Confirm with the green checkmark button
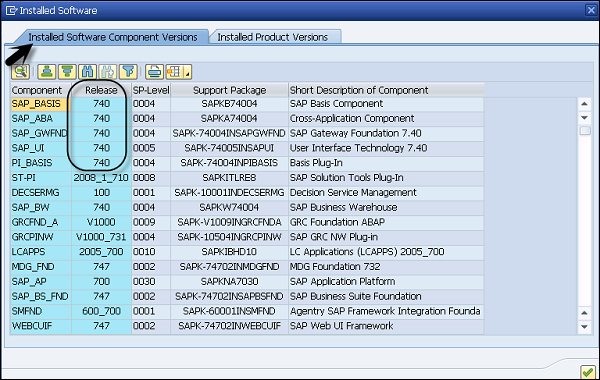This screenshot has width=600, height=380. coord(588,372)
